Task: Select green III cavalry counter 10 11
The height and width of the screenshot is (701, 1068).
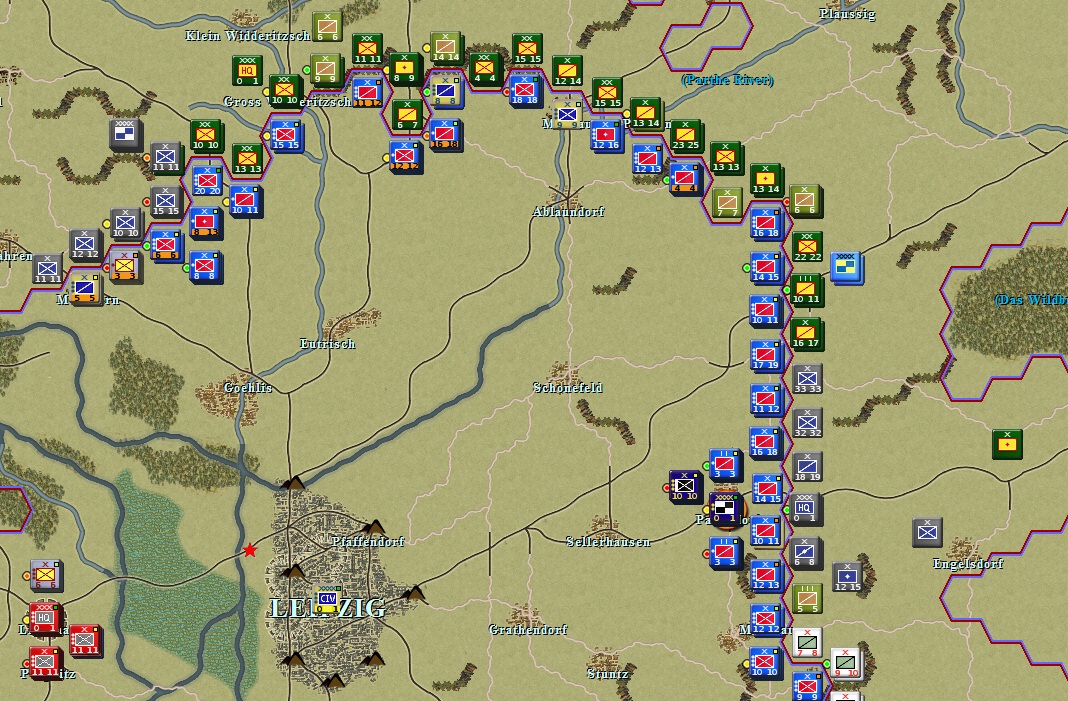Action: tap(806, 290)
